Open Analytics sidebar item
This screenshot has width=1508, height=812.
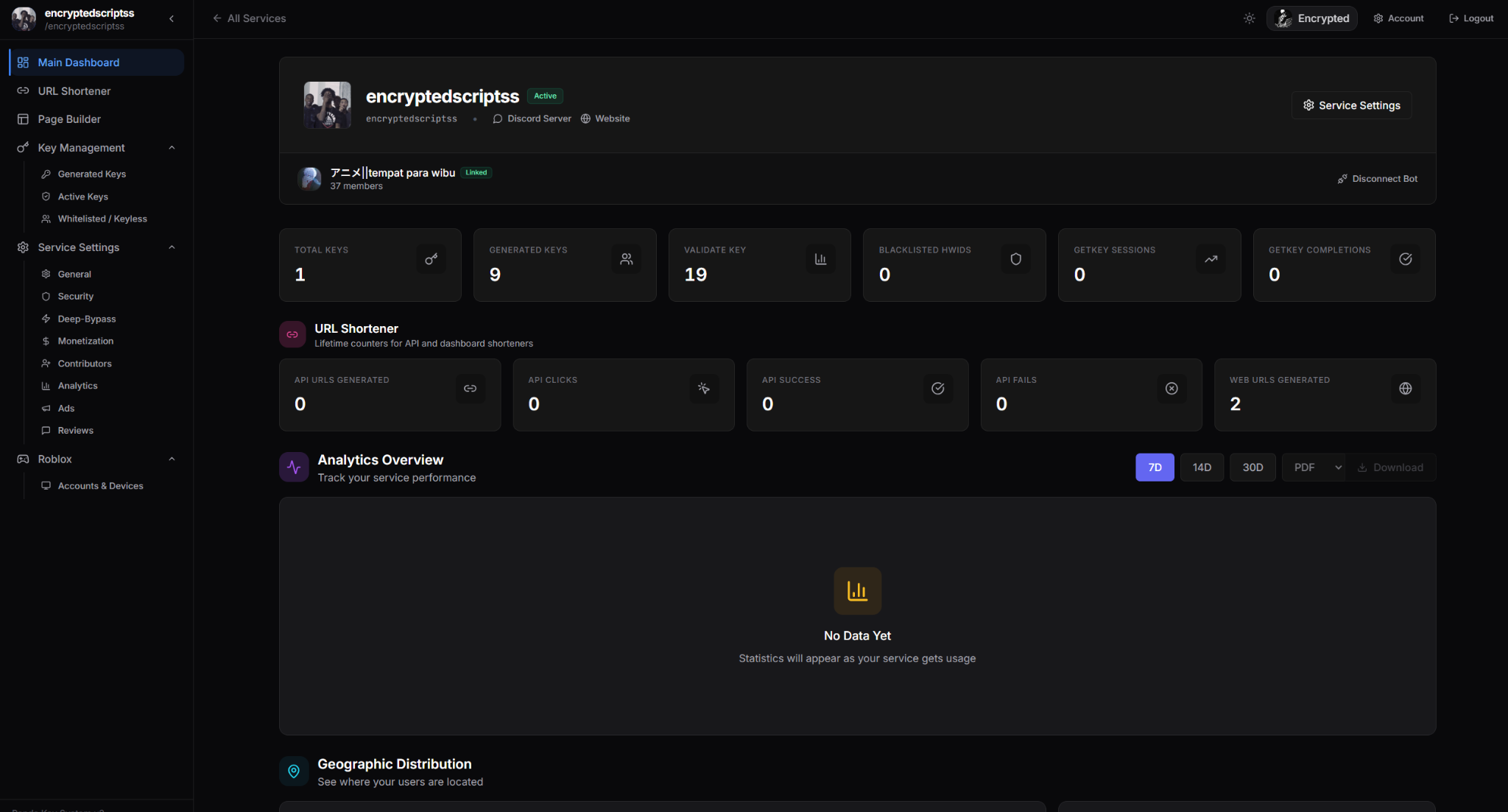pyautogui.click(x=77, y=386)
